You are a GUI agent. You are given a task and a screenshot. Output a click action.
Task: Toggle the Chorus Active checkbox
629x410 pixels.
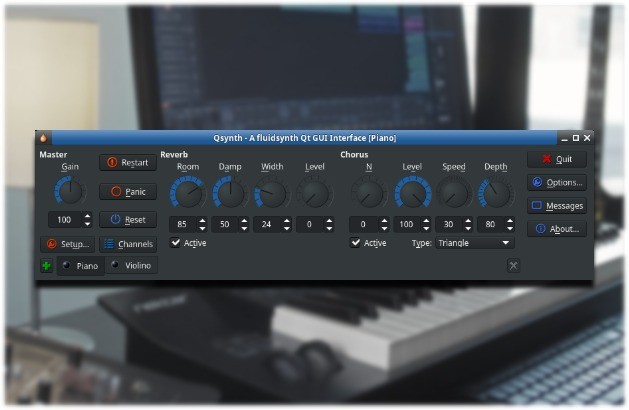point(368,243)
